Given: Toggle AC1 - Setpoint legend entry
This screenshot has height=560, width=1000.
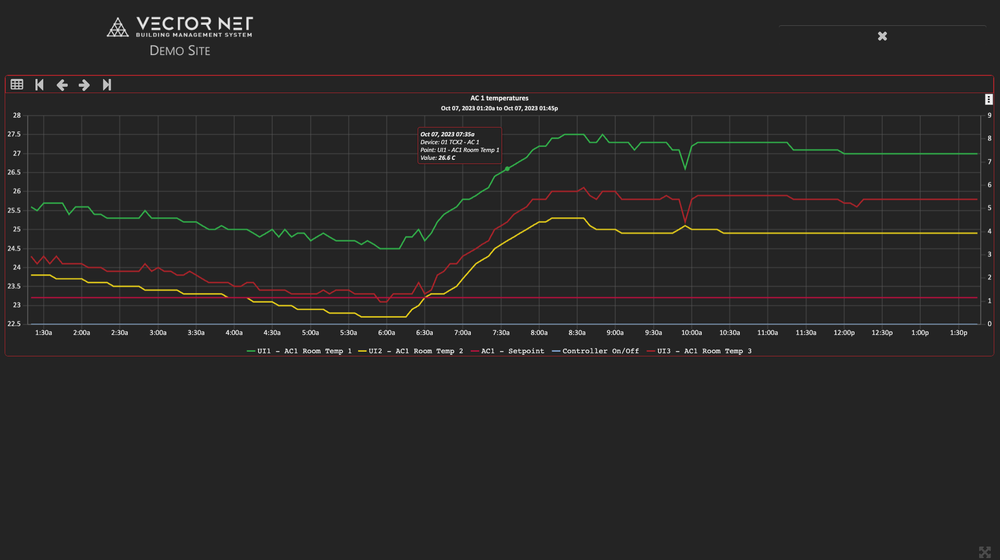Looking at the screenshot, I should point(512,351).
